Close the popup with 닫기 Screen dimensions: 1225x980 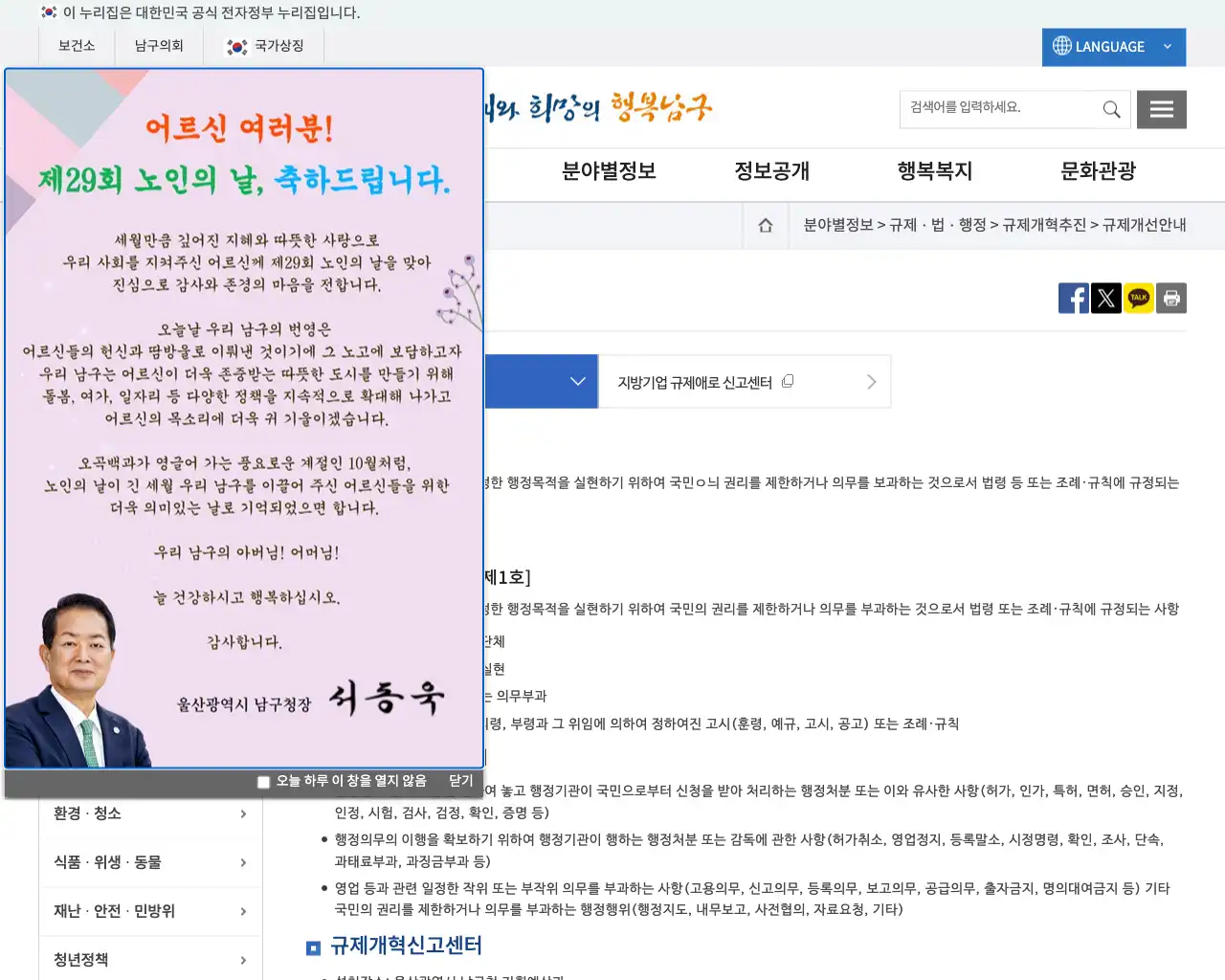tap(461, 781)
